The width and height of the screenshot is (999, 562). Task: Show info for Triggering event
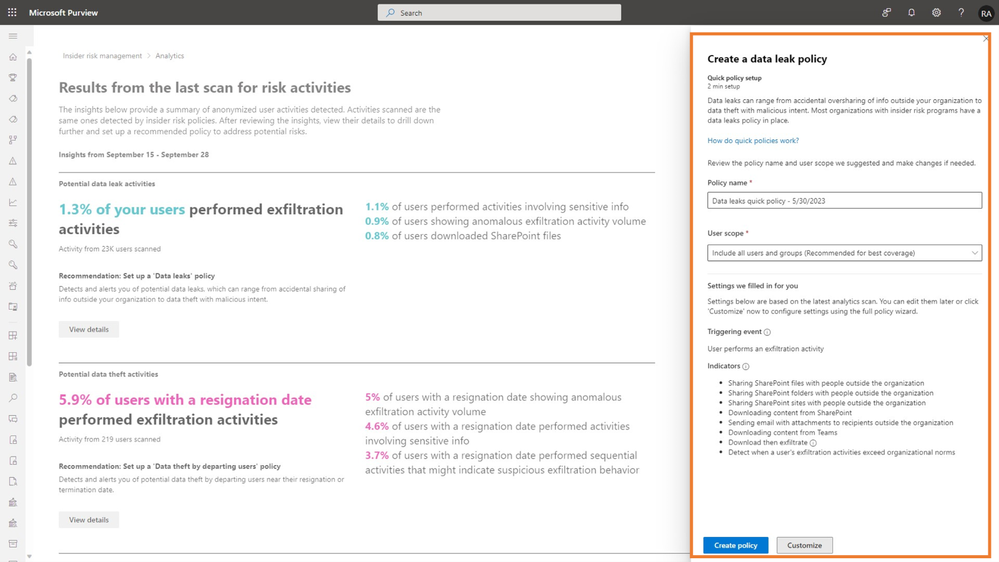point(767,332)
